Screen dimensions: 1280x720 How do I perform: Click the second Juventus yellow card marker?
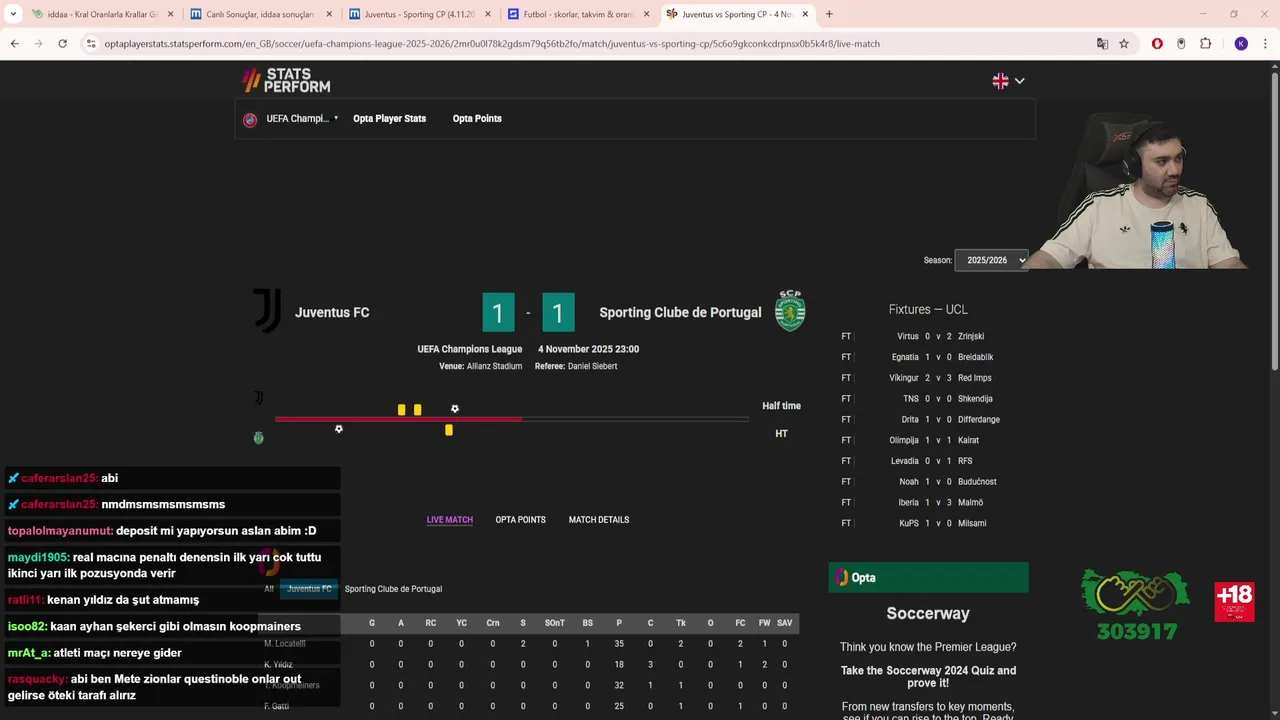418,410
